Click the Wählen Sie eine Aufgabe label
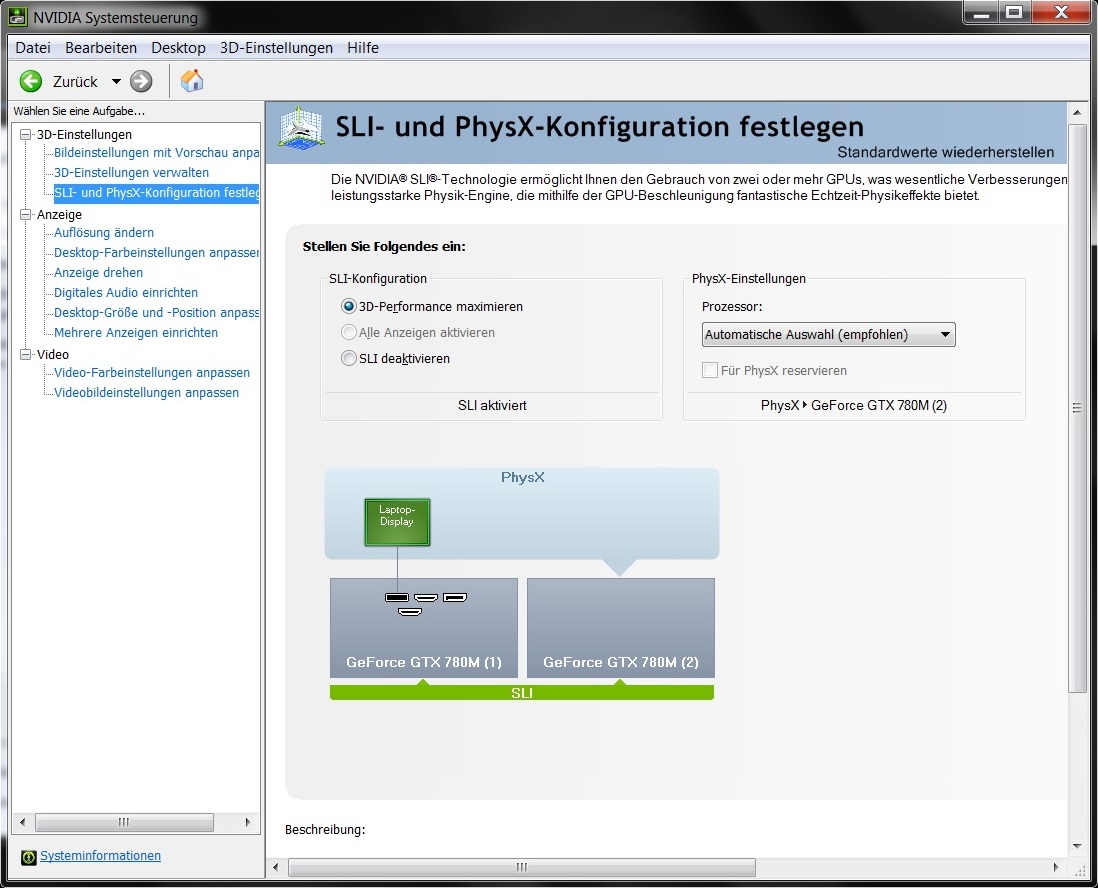 tap(79, 111)
